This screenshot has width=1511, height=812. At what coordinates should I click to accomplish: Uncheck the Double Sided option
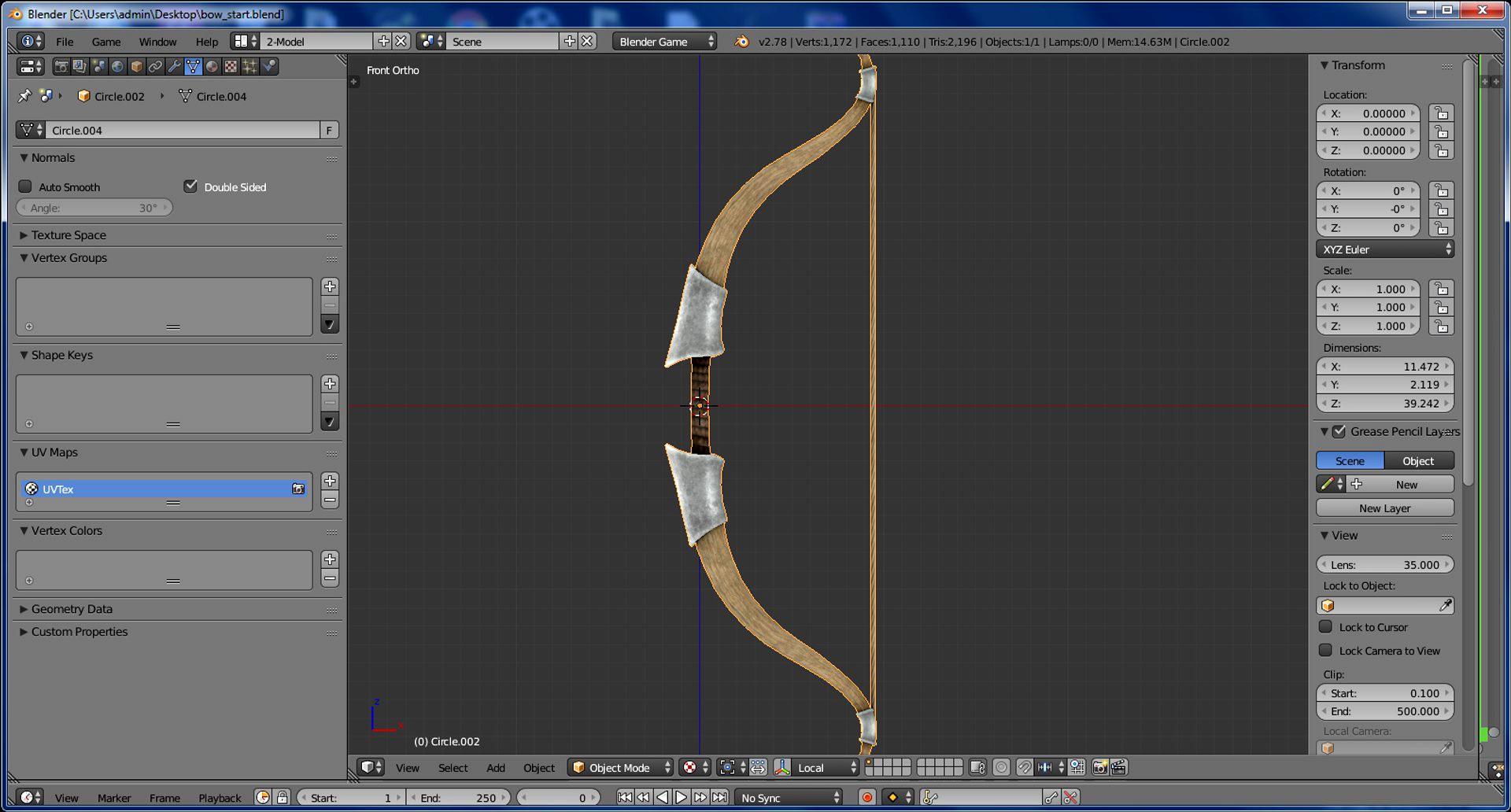pyautogui.click(x=190, y=186)
